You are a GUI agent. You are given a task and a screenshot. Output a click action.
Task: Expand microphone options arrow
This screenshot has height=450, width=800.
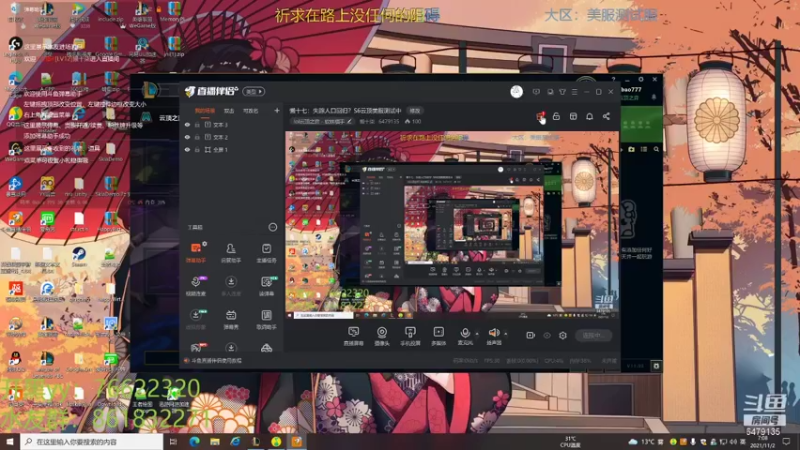(477, 334)
